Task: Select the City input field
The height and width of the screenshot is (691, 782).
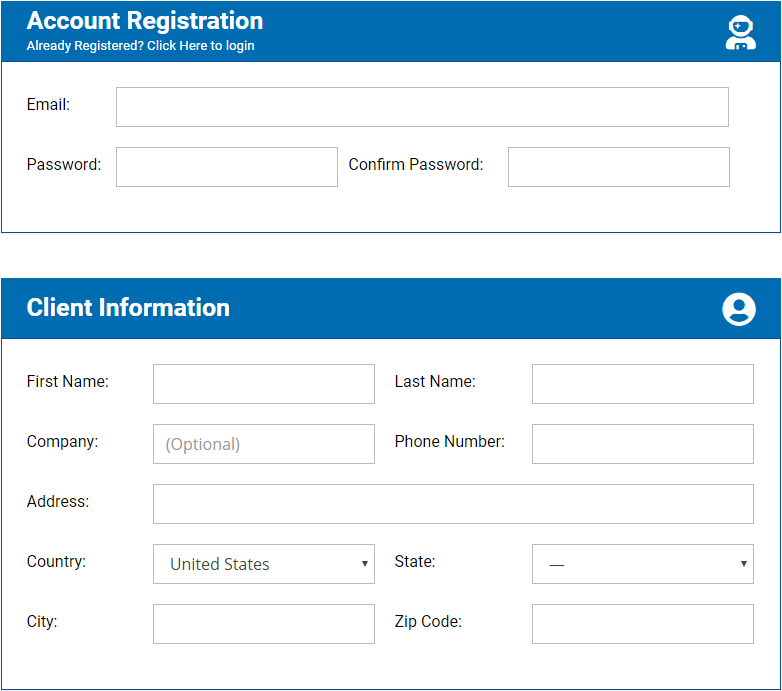Action: pos(264,624)
